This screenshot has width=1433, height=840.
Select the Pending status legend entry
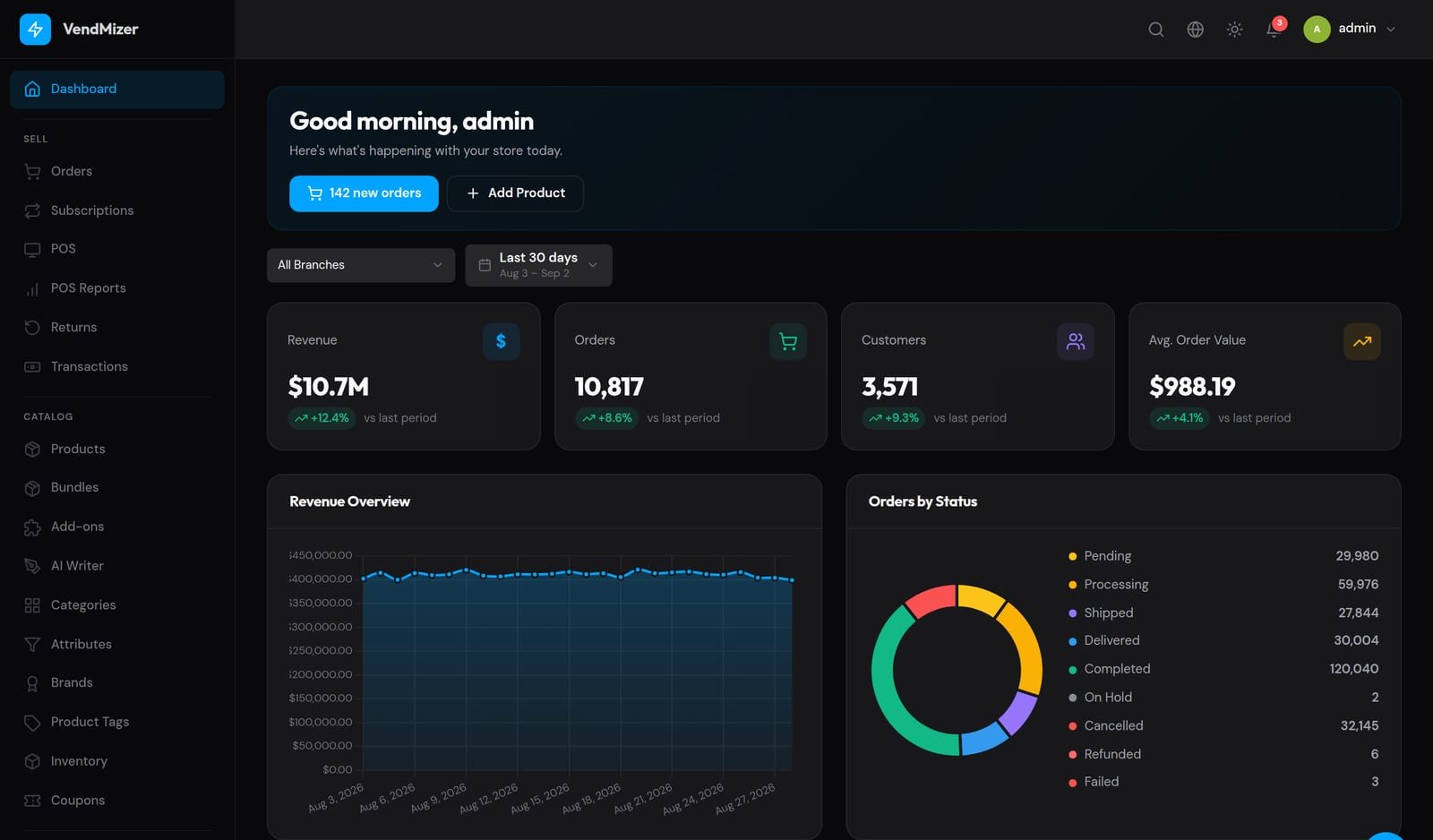pyautogui.click(x=1223, y=556)
